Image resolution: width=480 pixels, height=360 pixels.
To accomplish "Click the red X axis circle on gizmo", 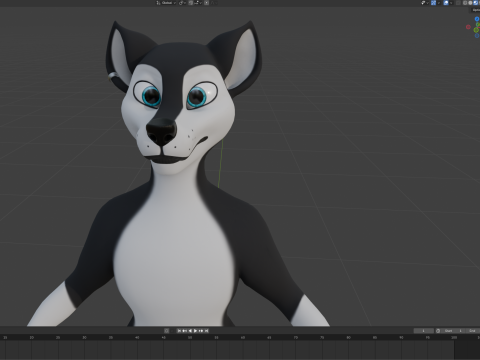I will click(x=468, y=27).
